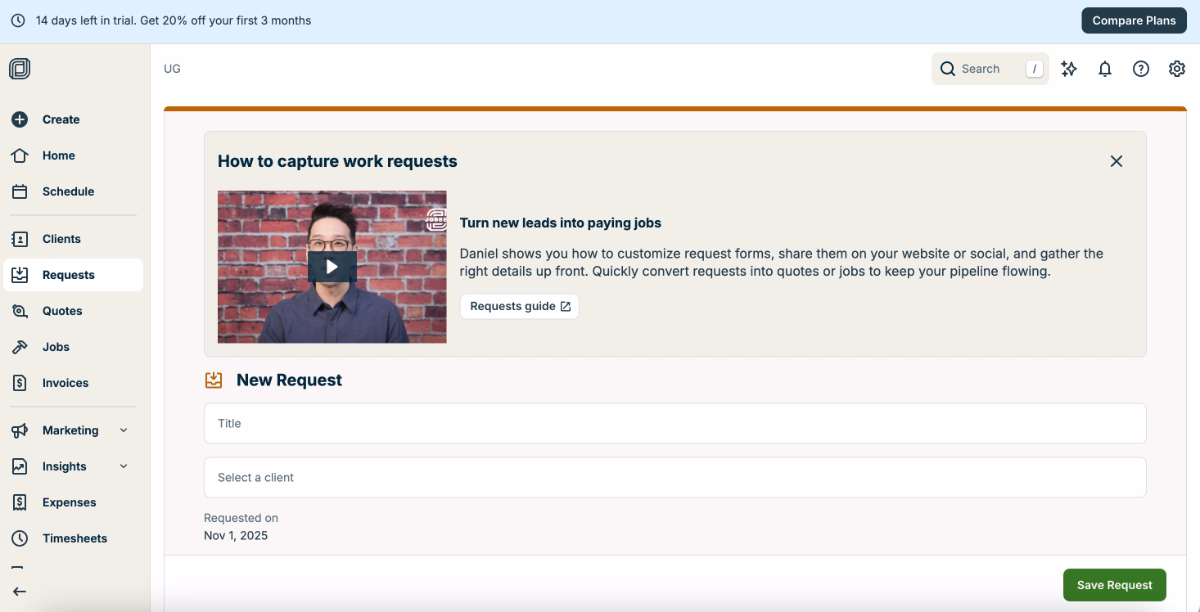
Task: Navigate to Clients via its sidebar icon
Action: (x=21, y=239)
